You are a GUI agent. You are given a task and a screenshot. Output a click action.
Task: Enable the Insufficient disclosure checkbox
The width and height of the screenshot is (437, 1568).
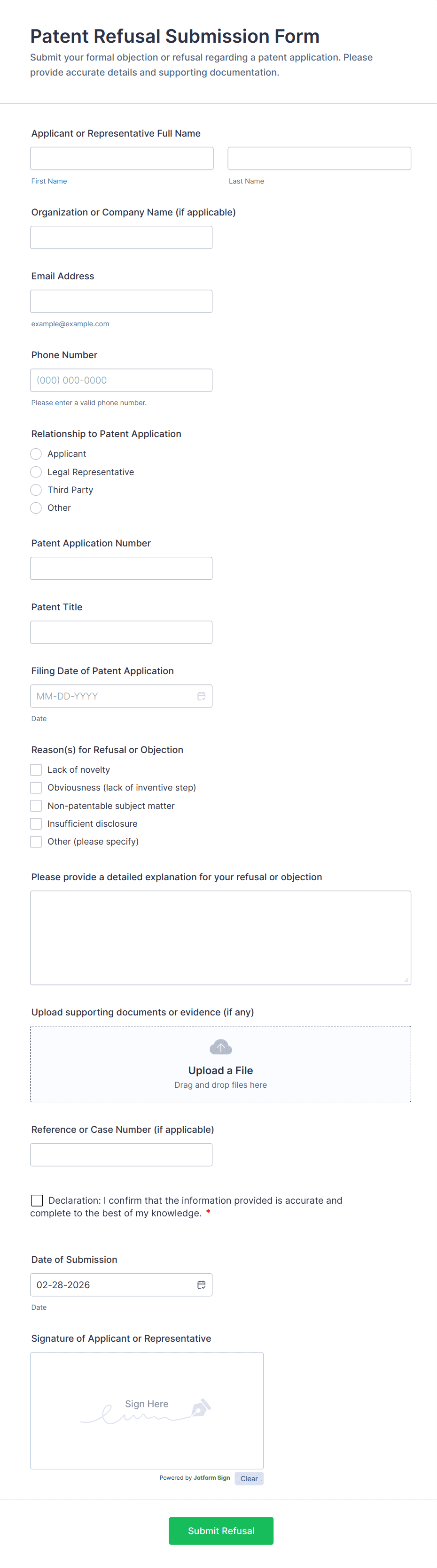[36, 823]
